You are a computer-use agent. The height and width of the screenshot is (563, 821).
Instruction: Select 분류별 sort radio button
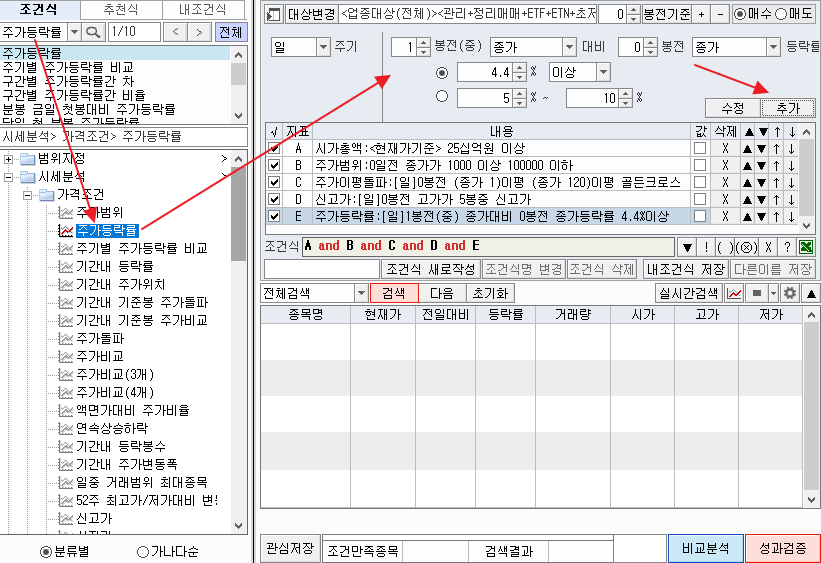point(46,551)
